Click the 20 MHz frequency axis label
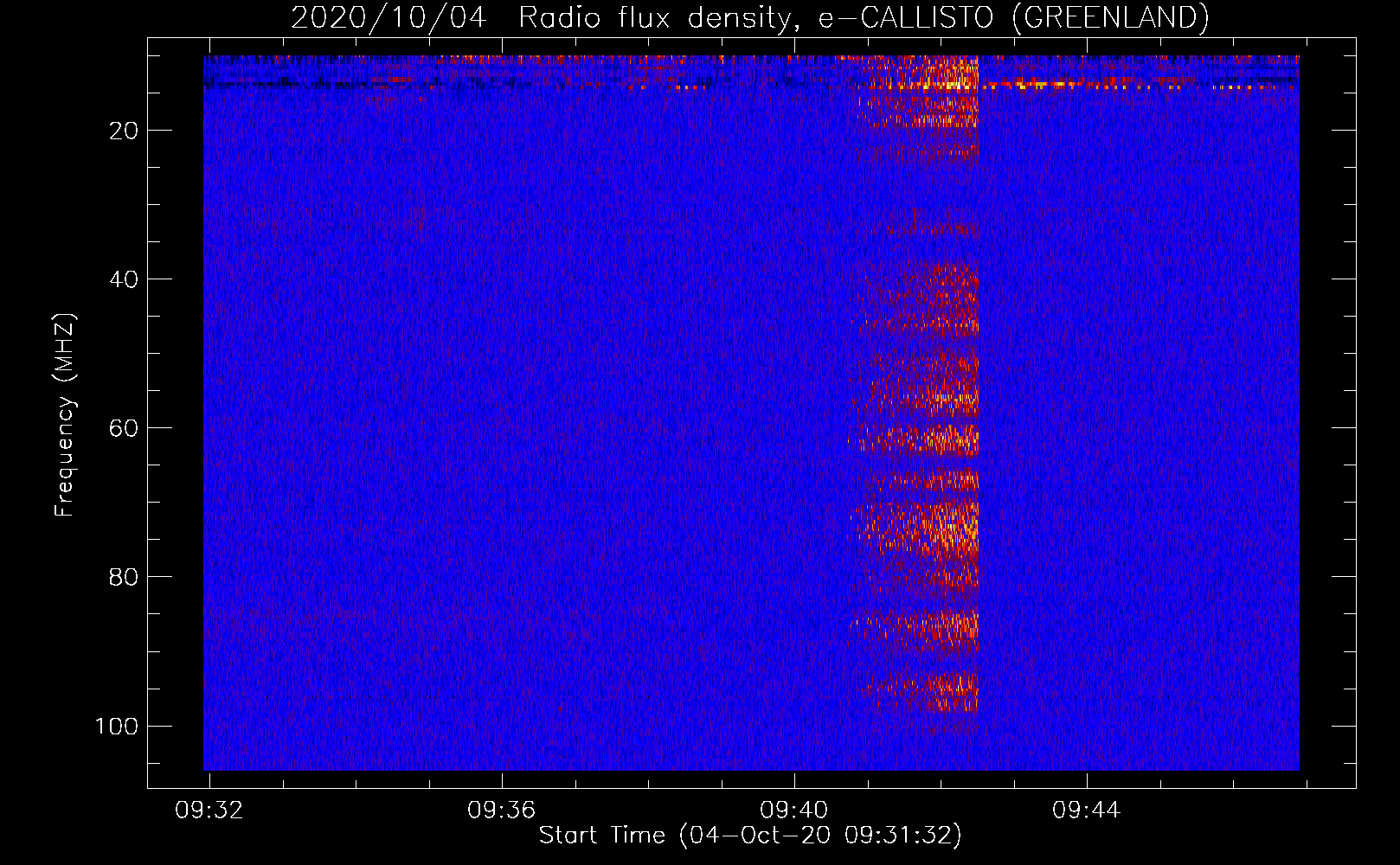 tap(124, 131)
